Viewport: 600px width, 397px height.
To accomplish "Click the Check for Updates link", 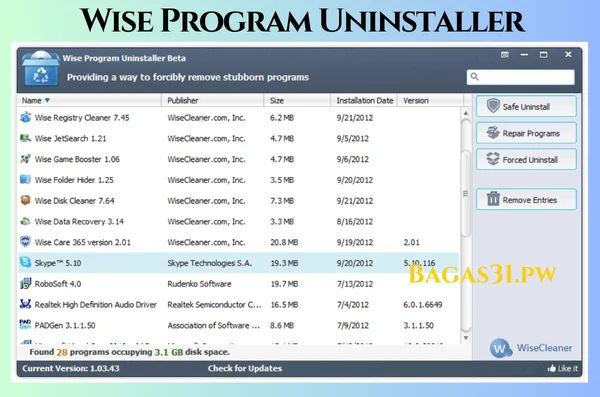I will coord(245,368).
